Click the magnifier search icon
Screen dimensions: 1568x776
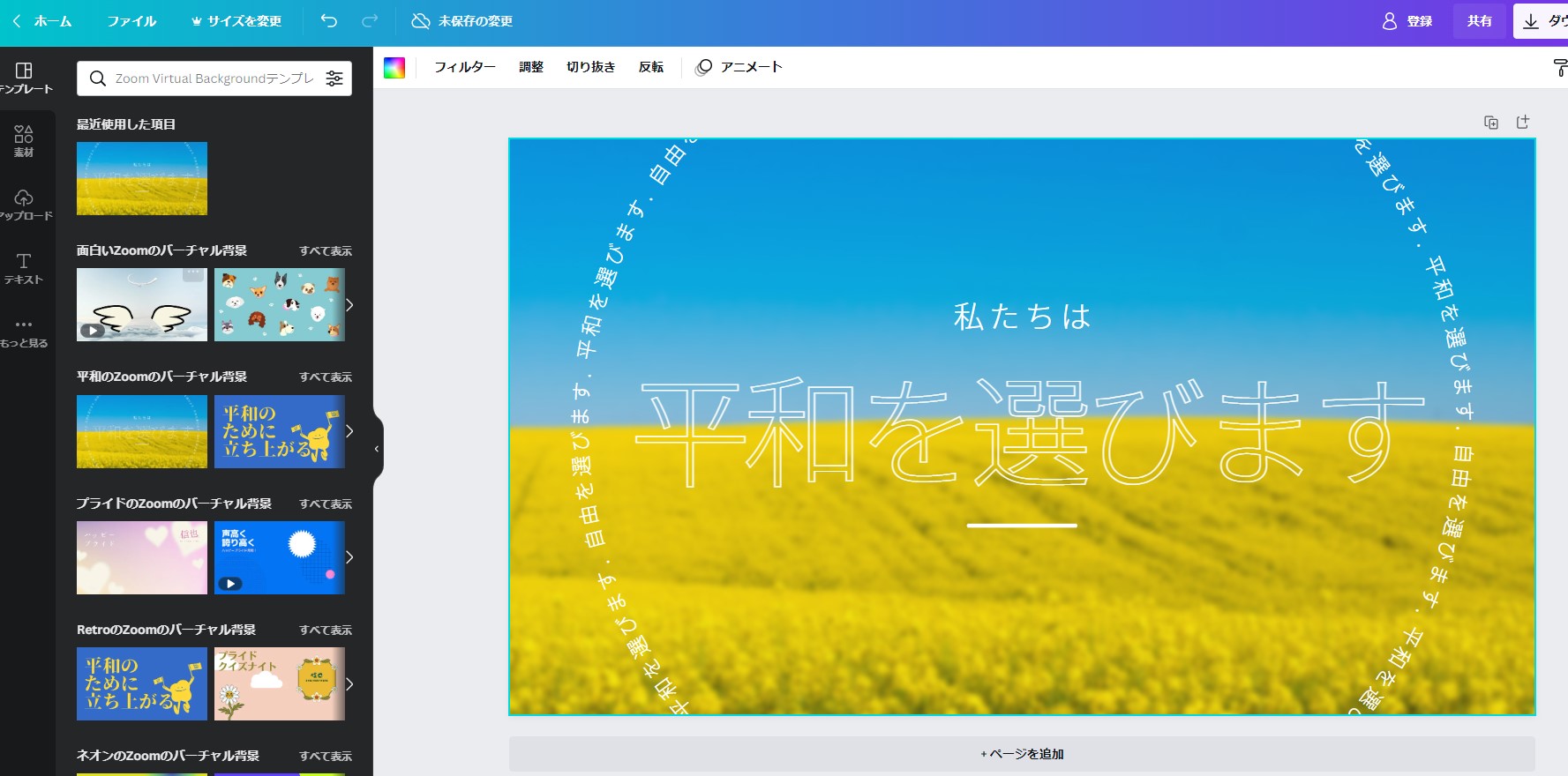(98, 78)
